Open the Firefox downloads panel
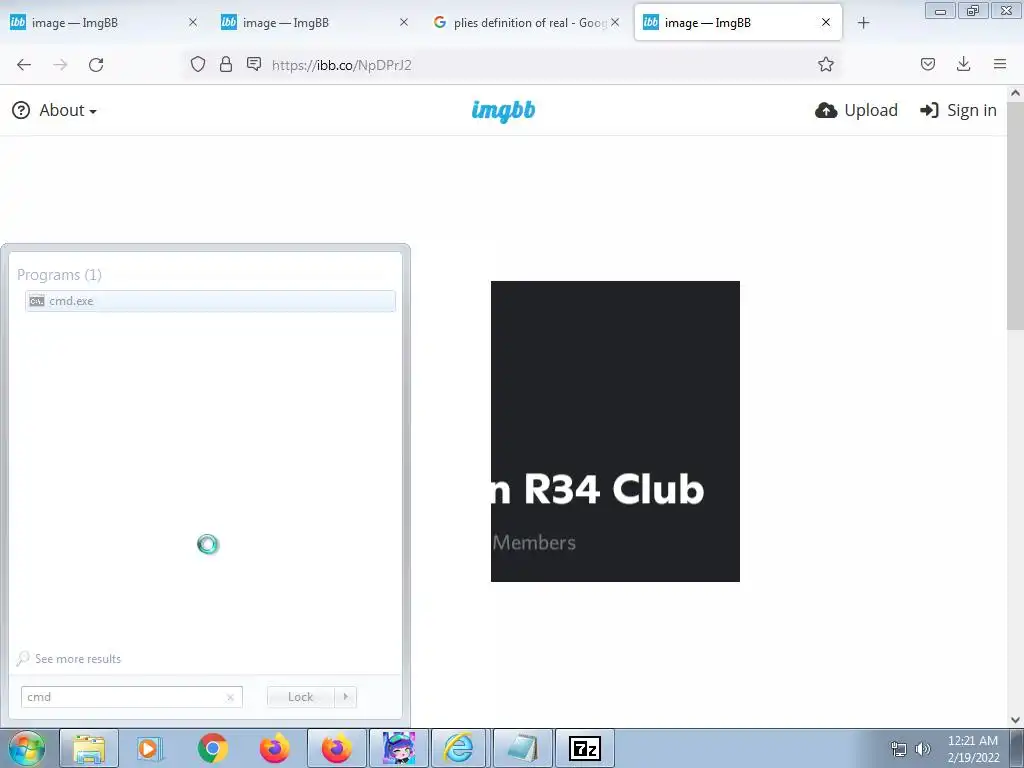The height and width of the screenshot is (768, 1024). point(963,64)
